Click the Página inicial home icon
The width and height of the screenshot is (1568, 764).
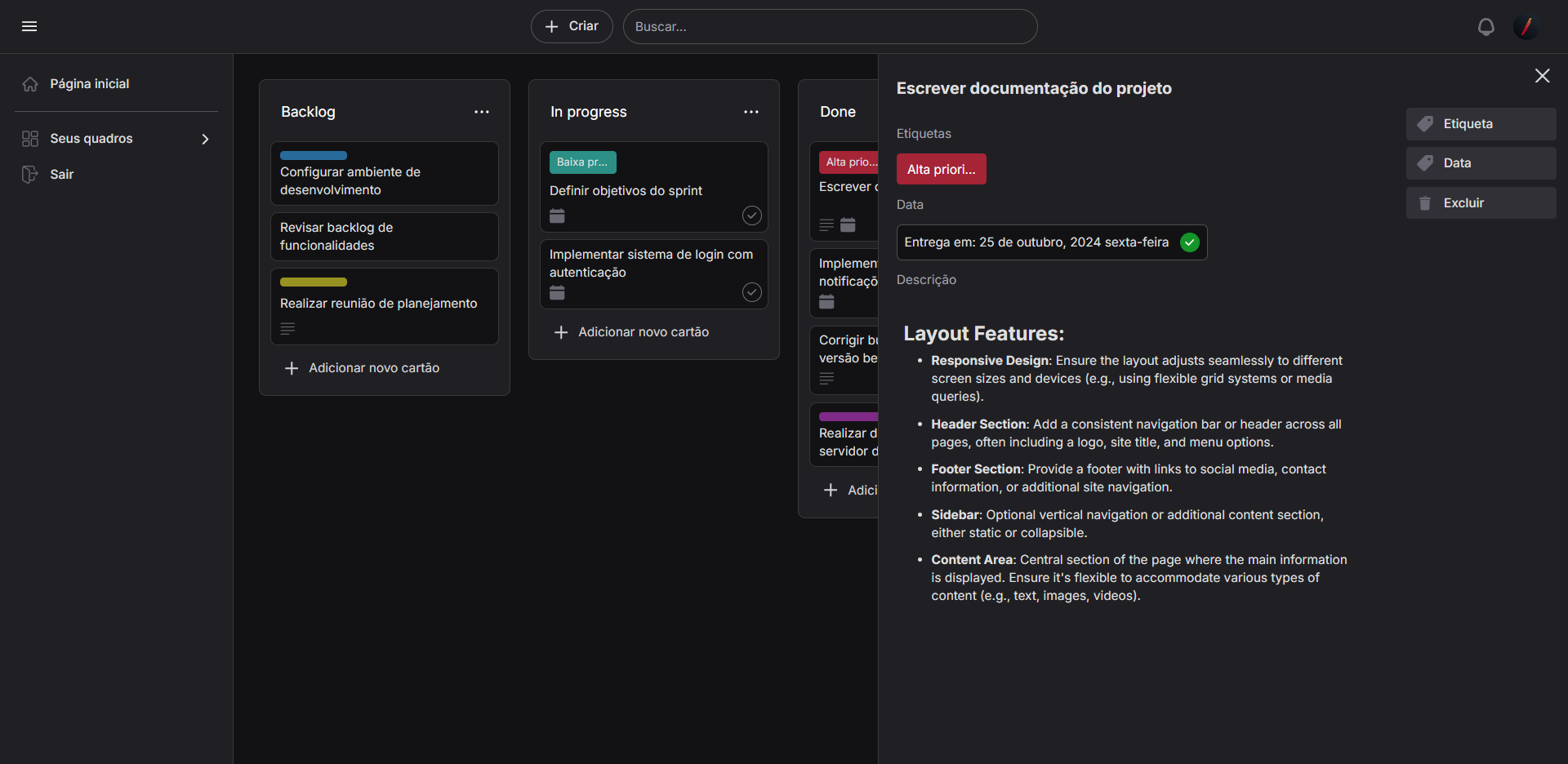[x=30, y=84]
